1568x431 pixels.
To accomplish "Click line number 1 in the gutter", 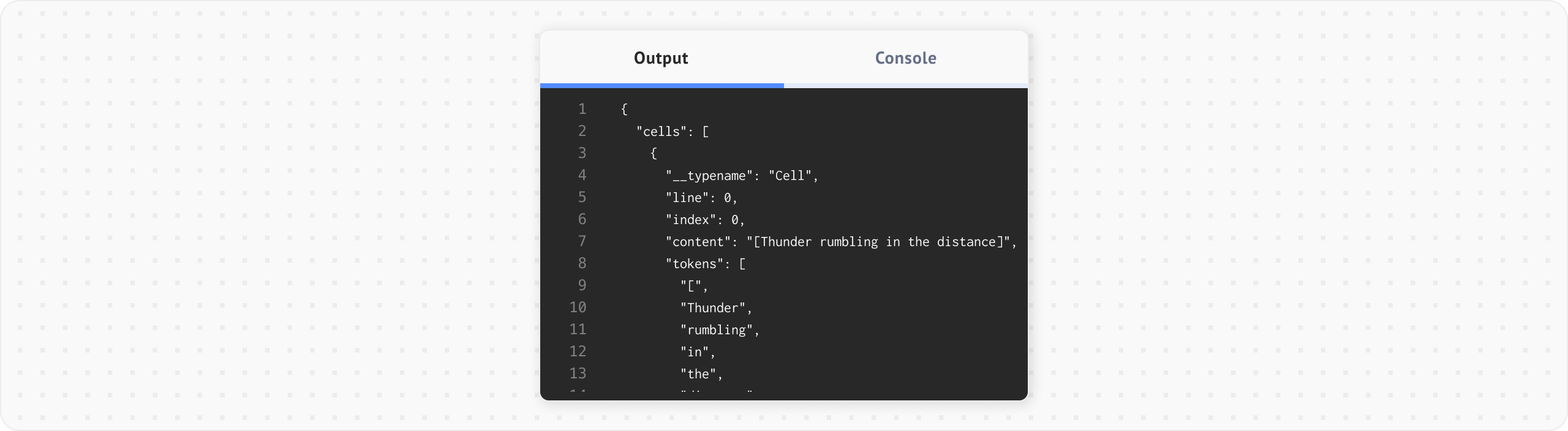I will tap(582, 110).
